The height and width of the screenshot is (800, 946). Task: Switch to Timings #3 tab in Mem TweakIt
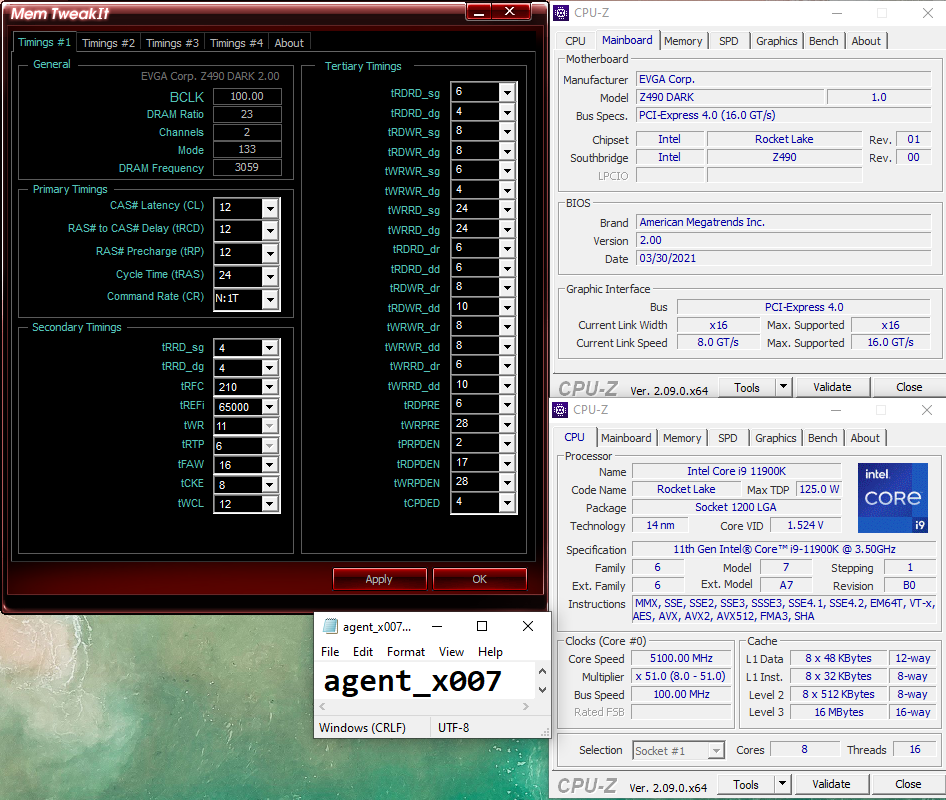[x=173, y=43]
